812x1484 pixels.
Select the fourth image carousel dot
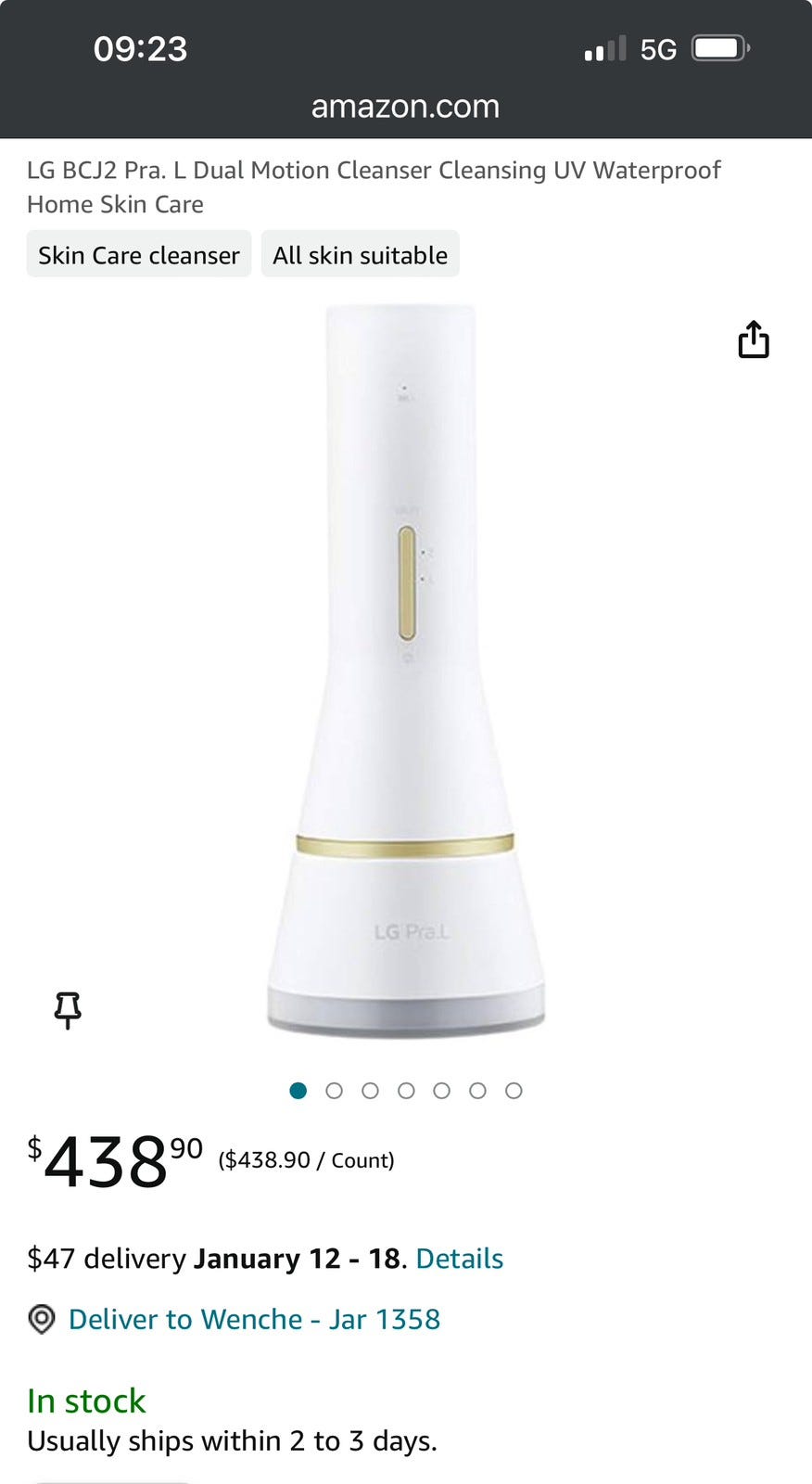click(x=406, y=1091)
